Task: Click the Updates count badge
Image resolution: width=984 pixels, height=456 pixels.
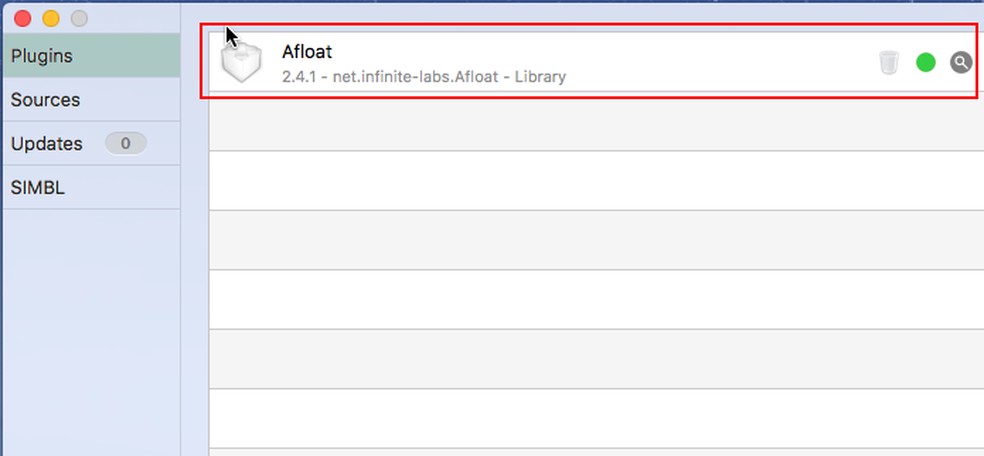Action: point(126,144)
